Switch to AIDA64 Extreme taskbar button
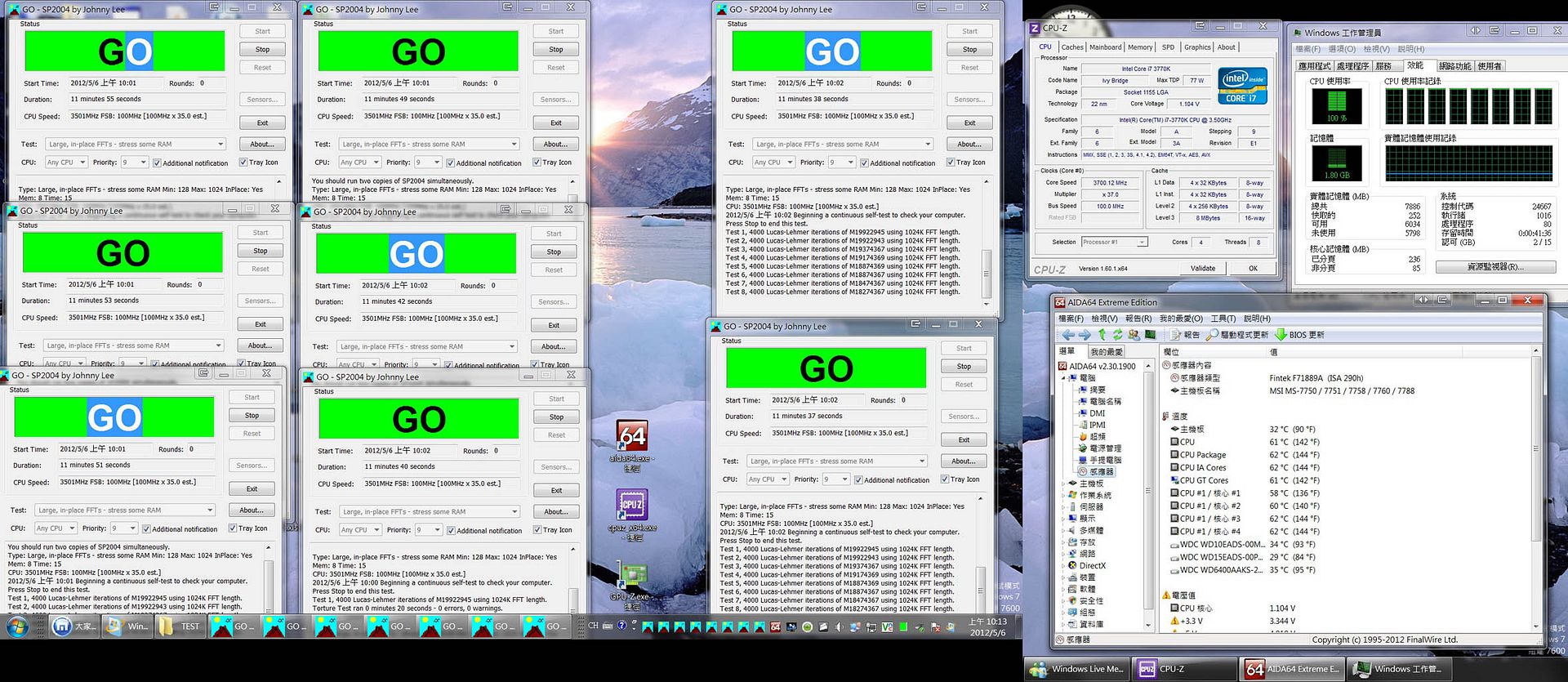 [1291, 669]
